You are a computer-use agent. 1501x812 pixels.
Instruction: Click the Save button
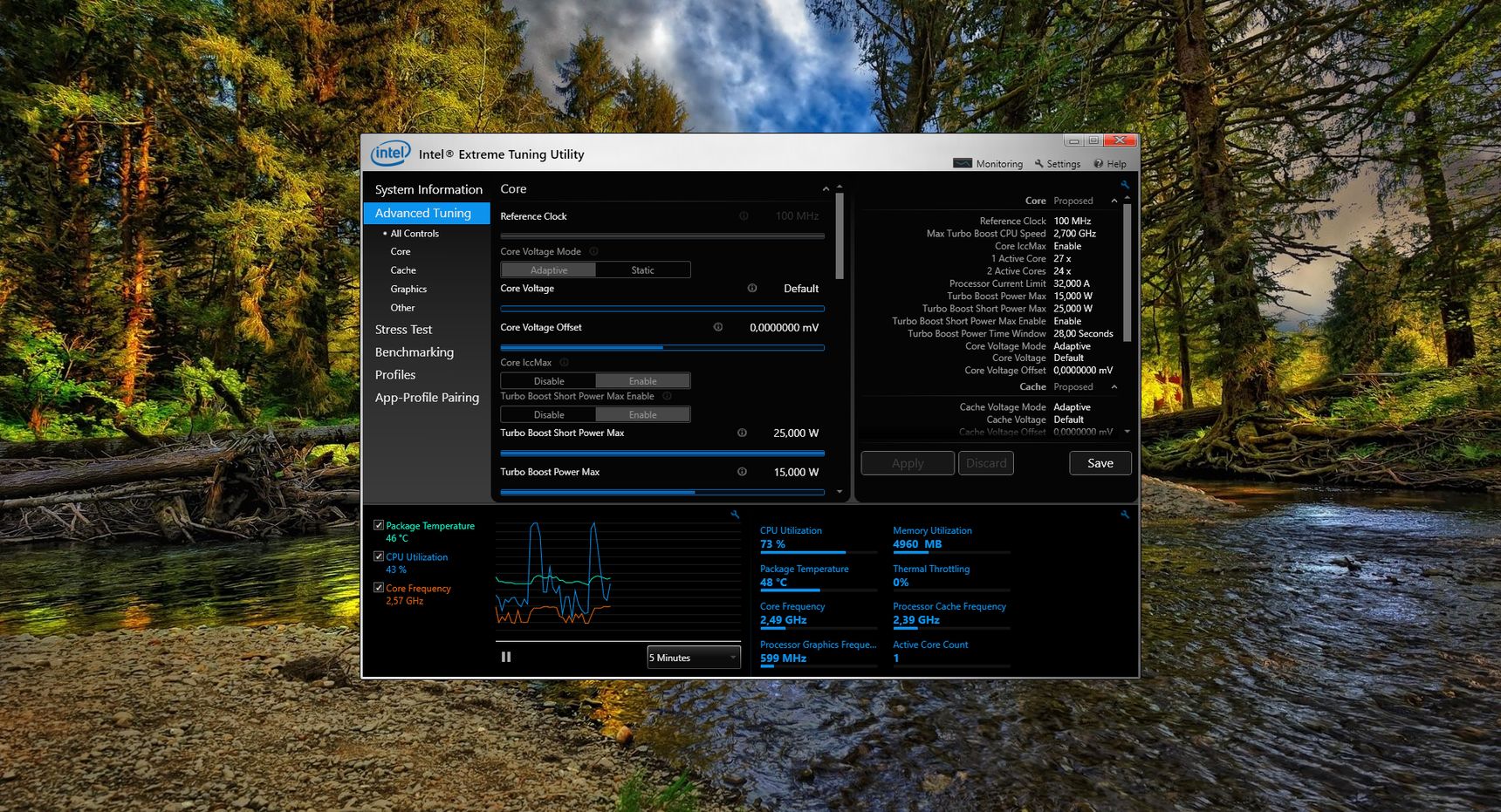click(x=1100, y=463)
